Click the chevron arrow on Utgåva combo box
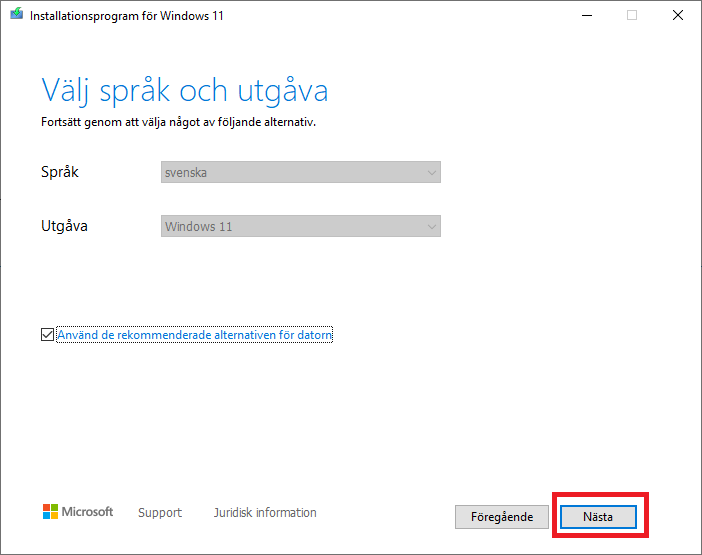Viewport: 702px width, 555px height. tap(431, 227)
